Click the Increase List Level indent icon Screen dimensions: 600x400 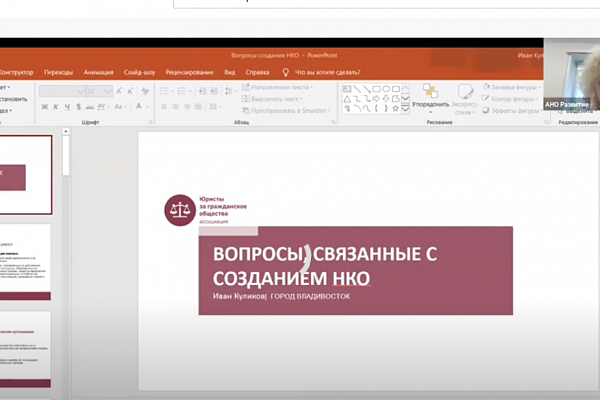[214, 91]
